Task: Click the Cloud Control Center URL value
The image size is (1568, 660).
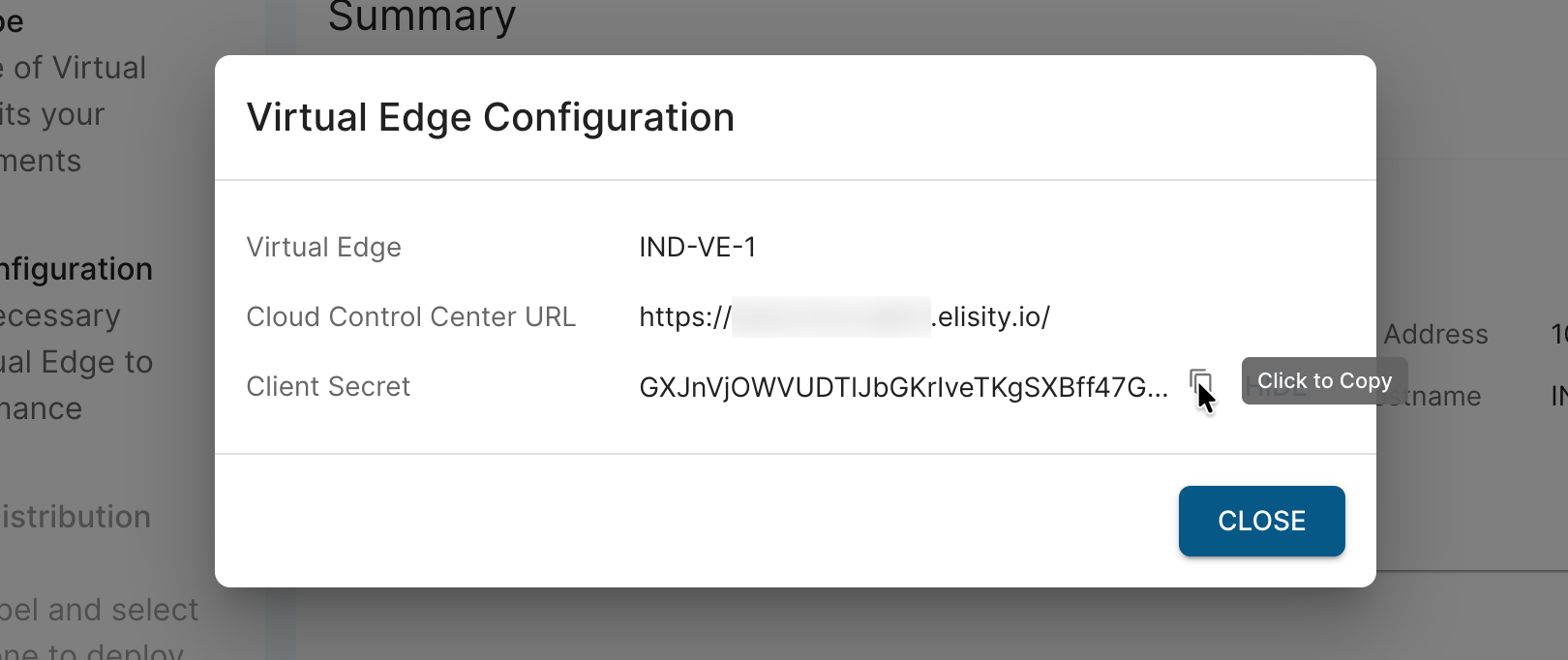Action: pyautogui.click(x=844, y=316)
